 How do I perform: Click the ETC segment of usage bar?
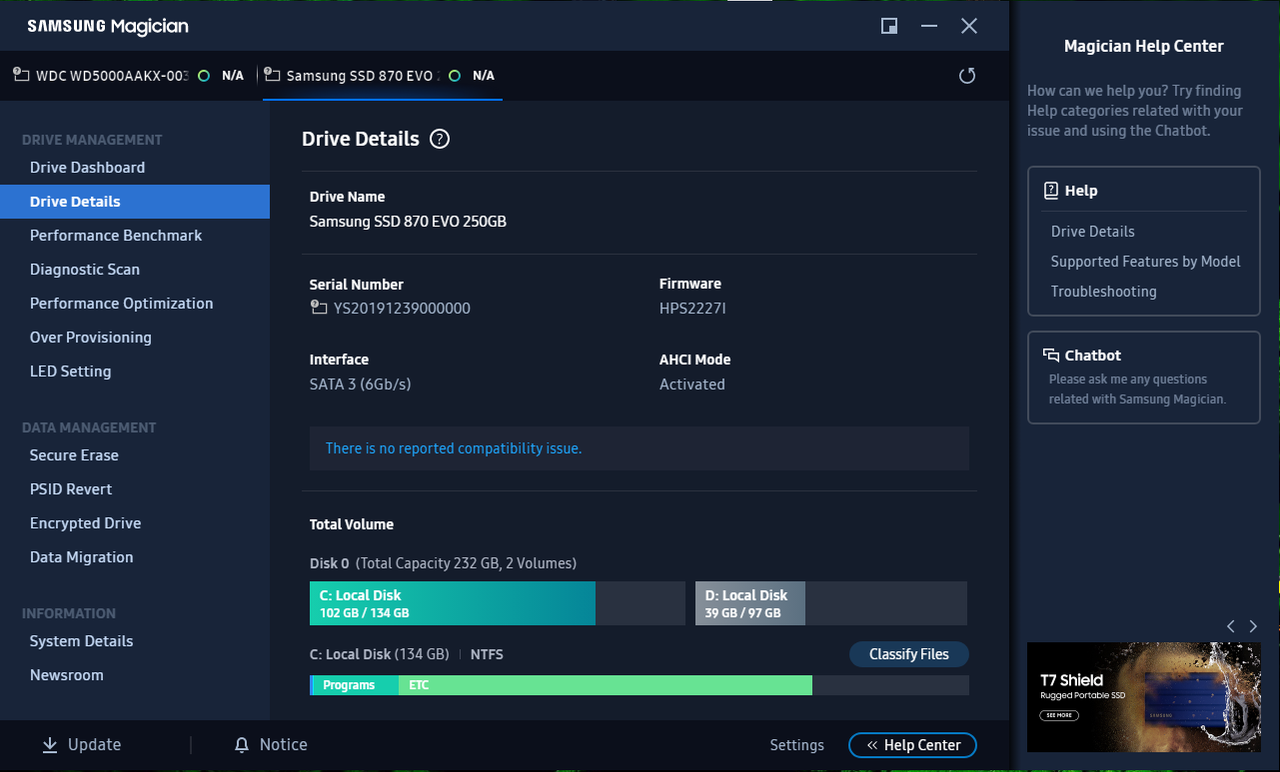pos(605,685)
